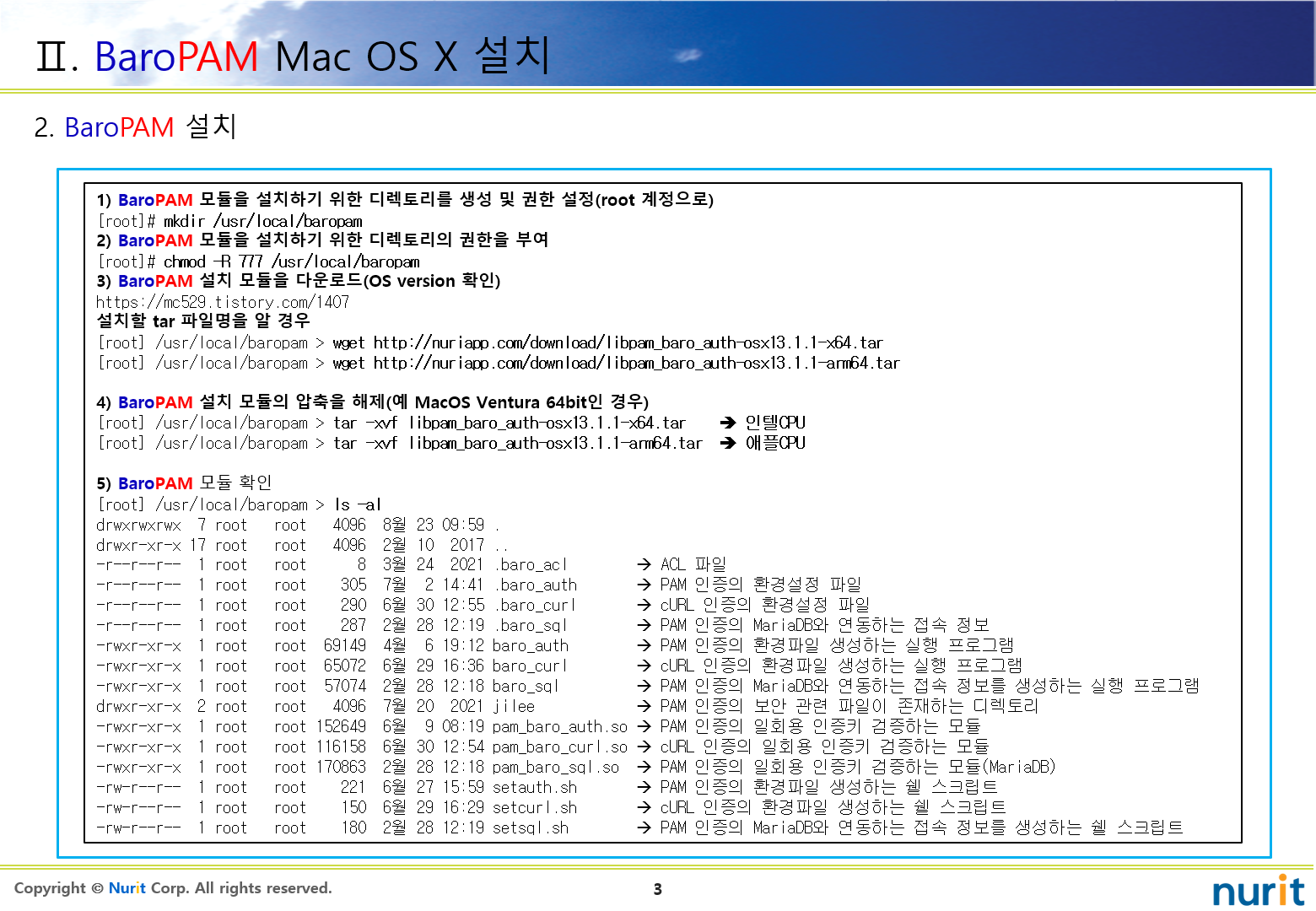1316x911 pixels.
Task: Click the 'pam_baro_curl.so' file name
Action: [560, 747]
